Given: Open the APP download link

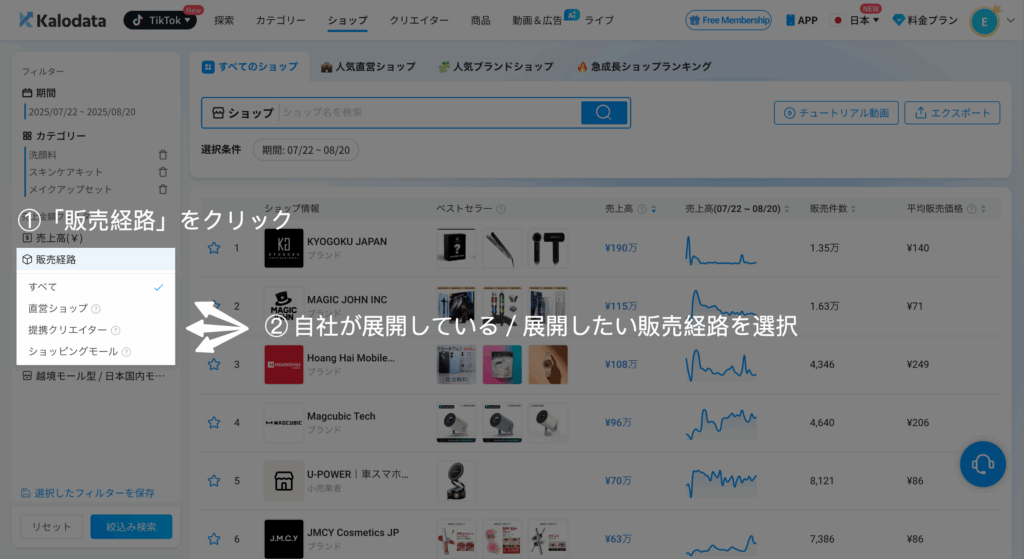Looking at the screenshot, I should pyautogui.click(x=801, y=20).
